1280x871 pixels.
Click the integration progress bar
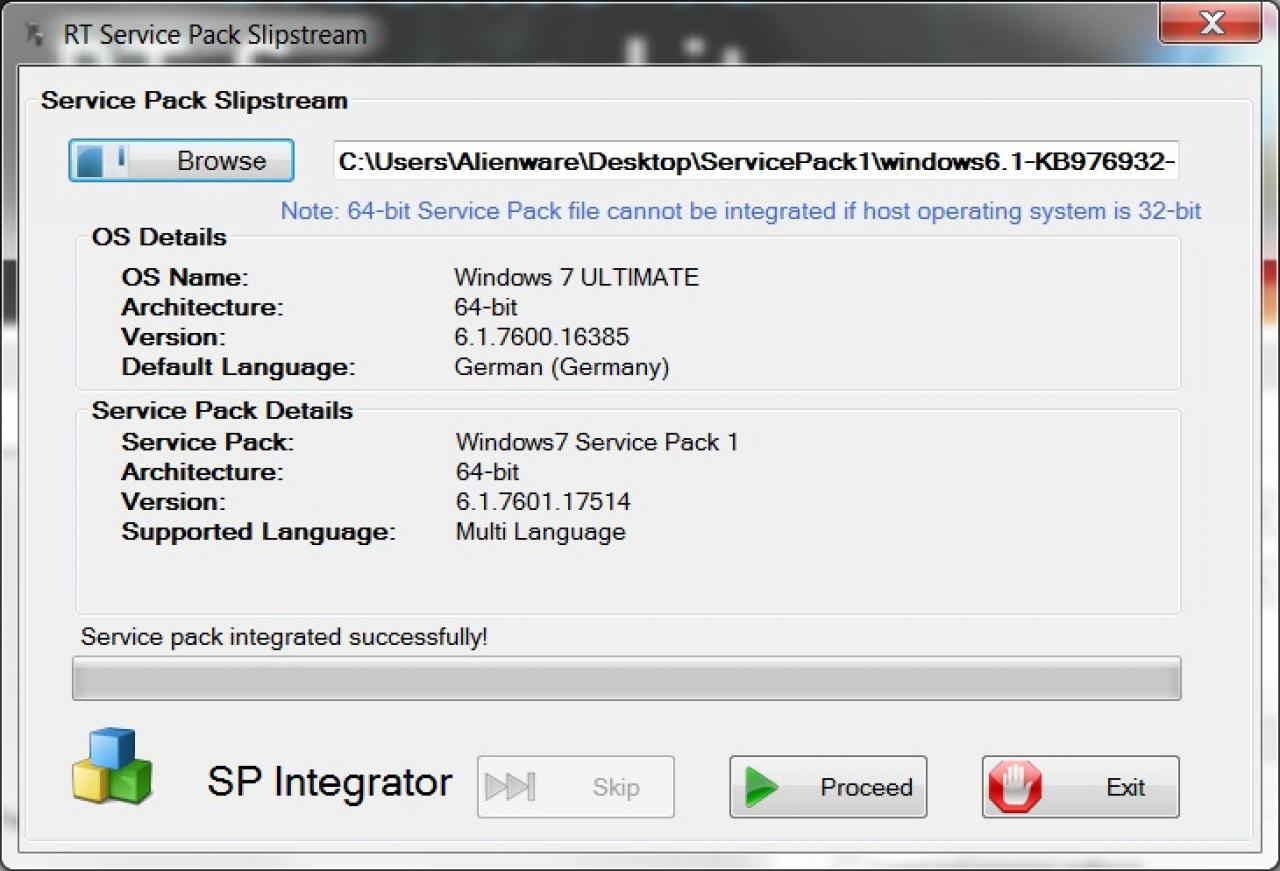[x=627, y=678]
